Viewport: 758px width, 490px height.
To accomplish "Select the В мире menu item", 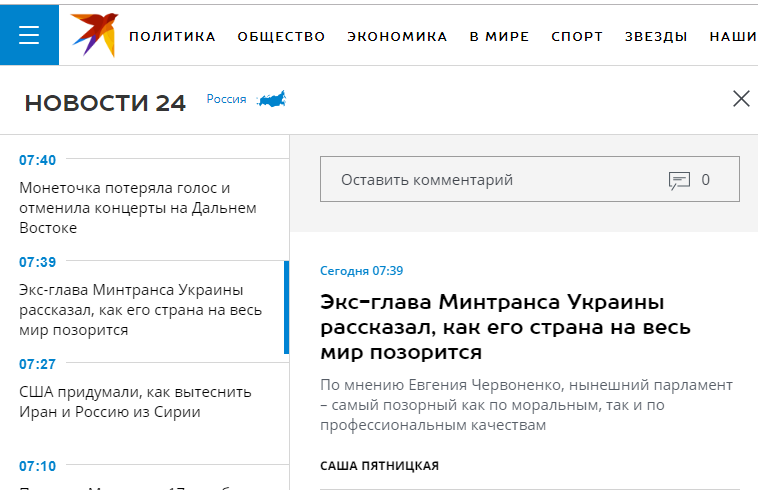I will pos(499,37).
